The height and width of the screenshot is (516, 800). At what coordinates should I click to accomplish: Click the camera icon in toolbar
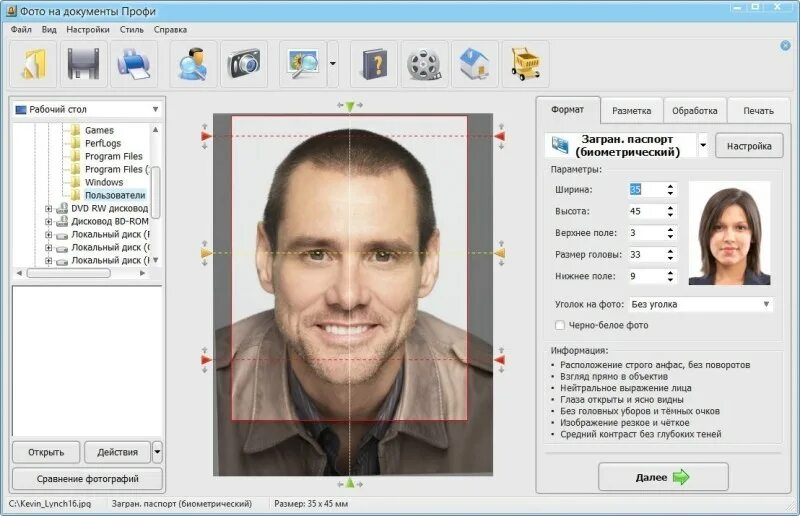click(244, 64)
